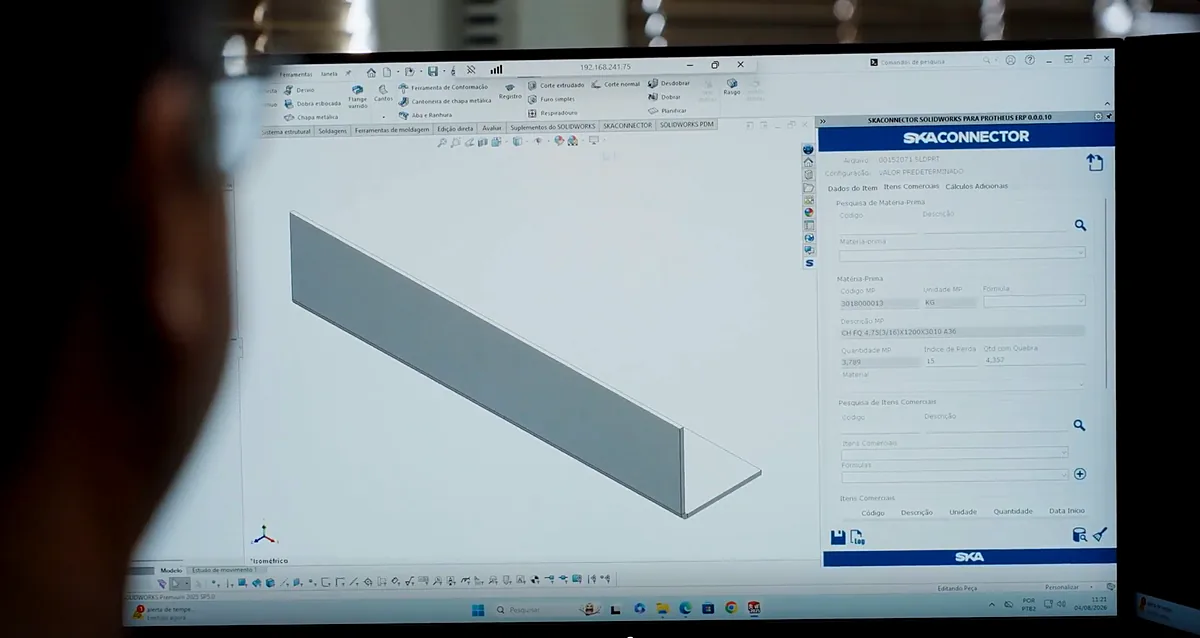Click the Cantos tool
This screenshot has width=1200, height=638.
[383, 94]
